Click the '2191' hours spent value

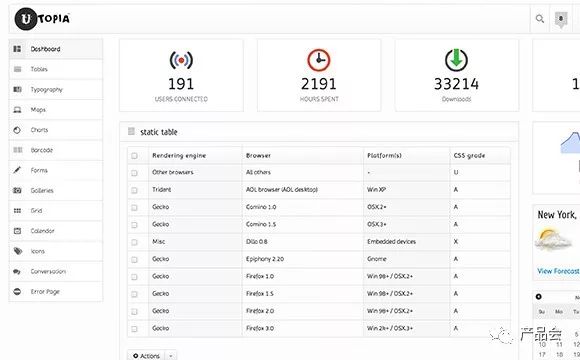pos(319,84)
